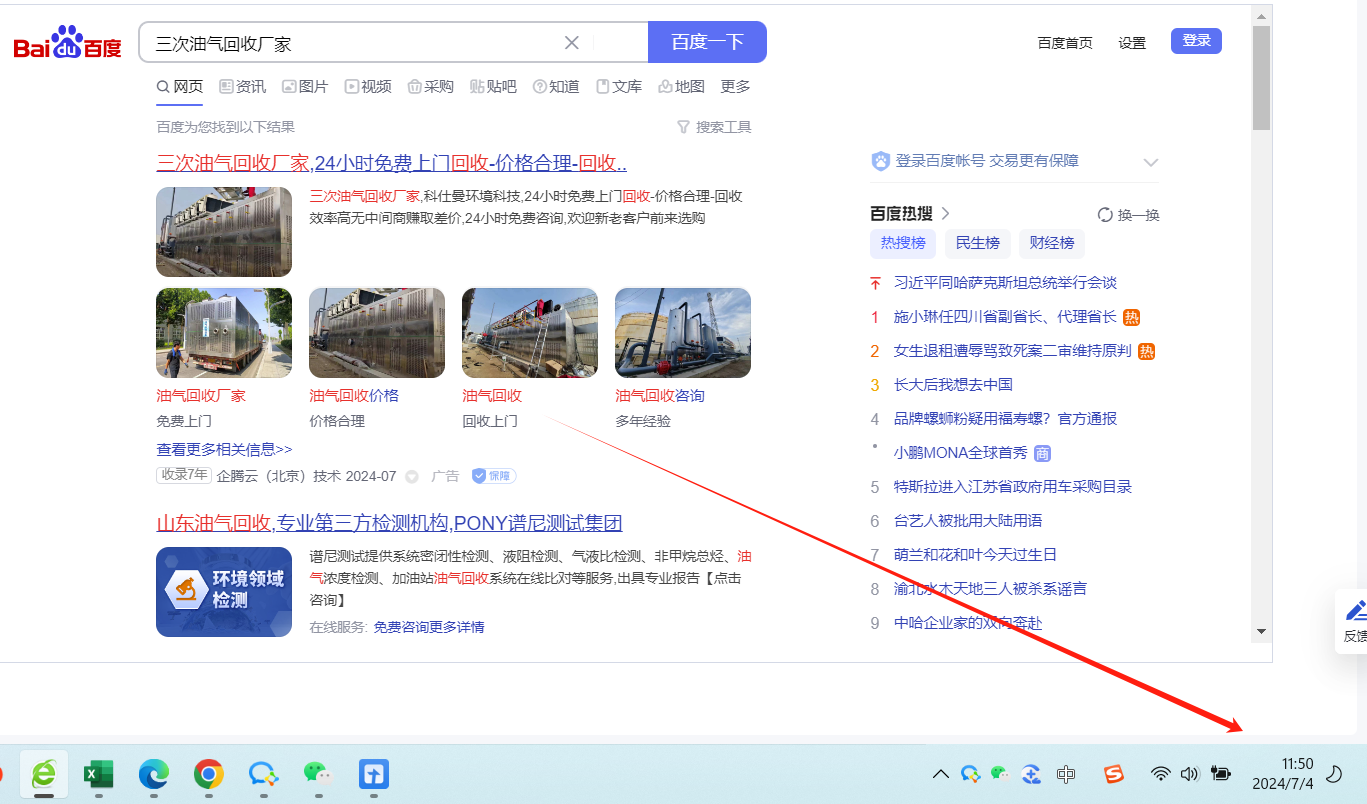The image size is (1367, 804).
Task: Click the 三次油气回收厂家 search input field
Action: [350, 43]
